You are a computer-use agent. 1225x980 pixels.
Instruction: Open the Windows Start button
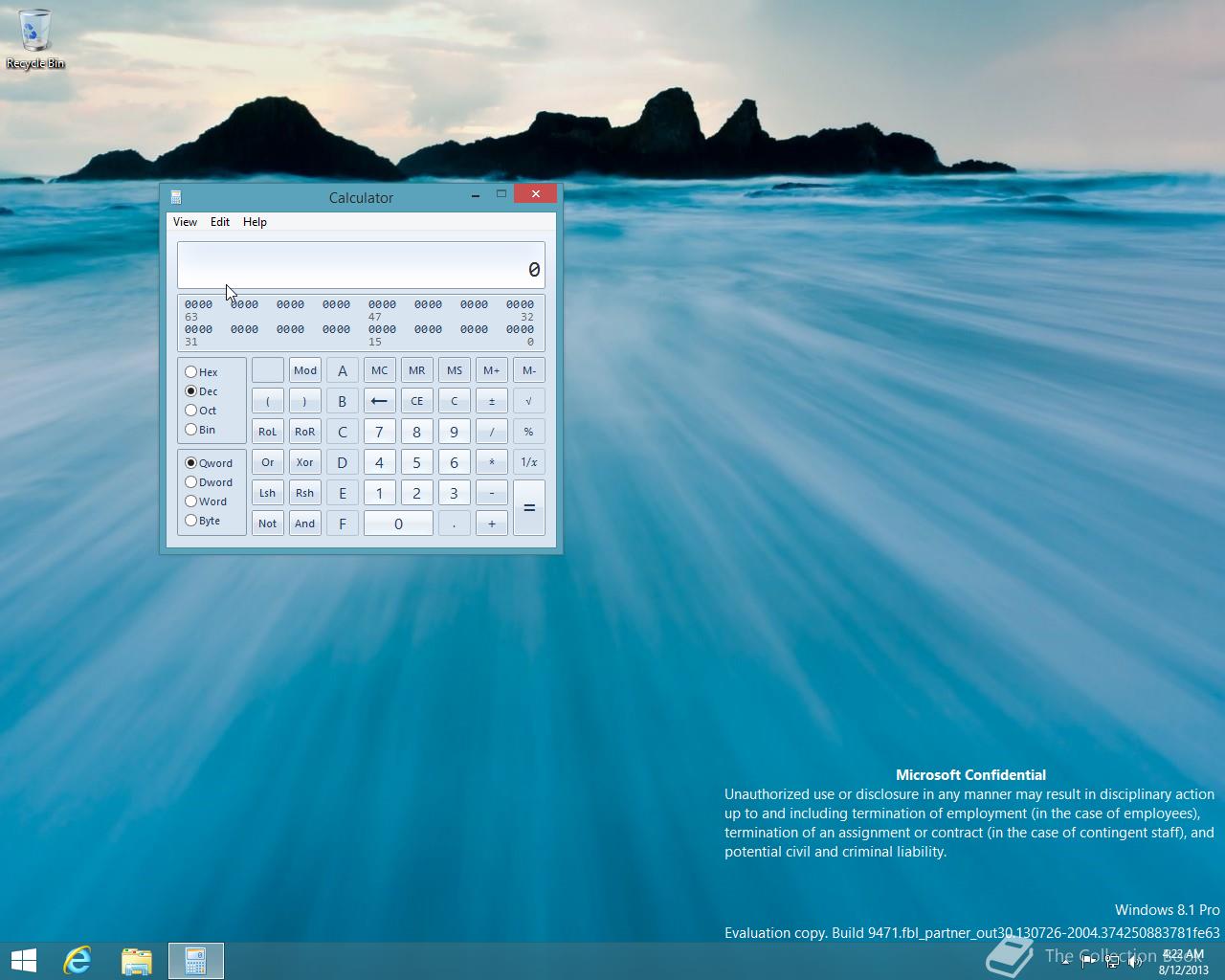tap(24, 960)
